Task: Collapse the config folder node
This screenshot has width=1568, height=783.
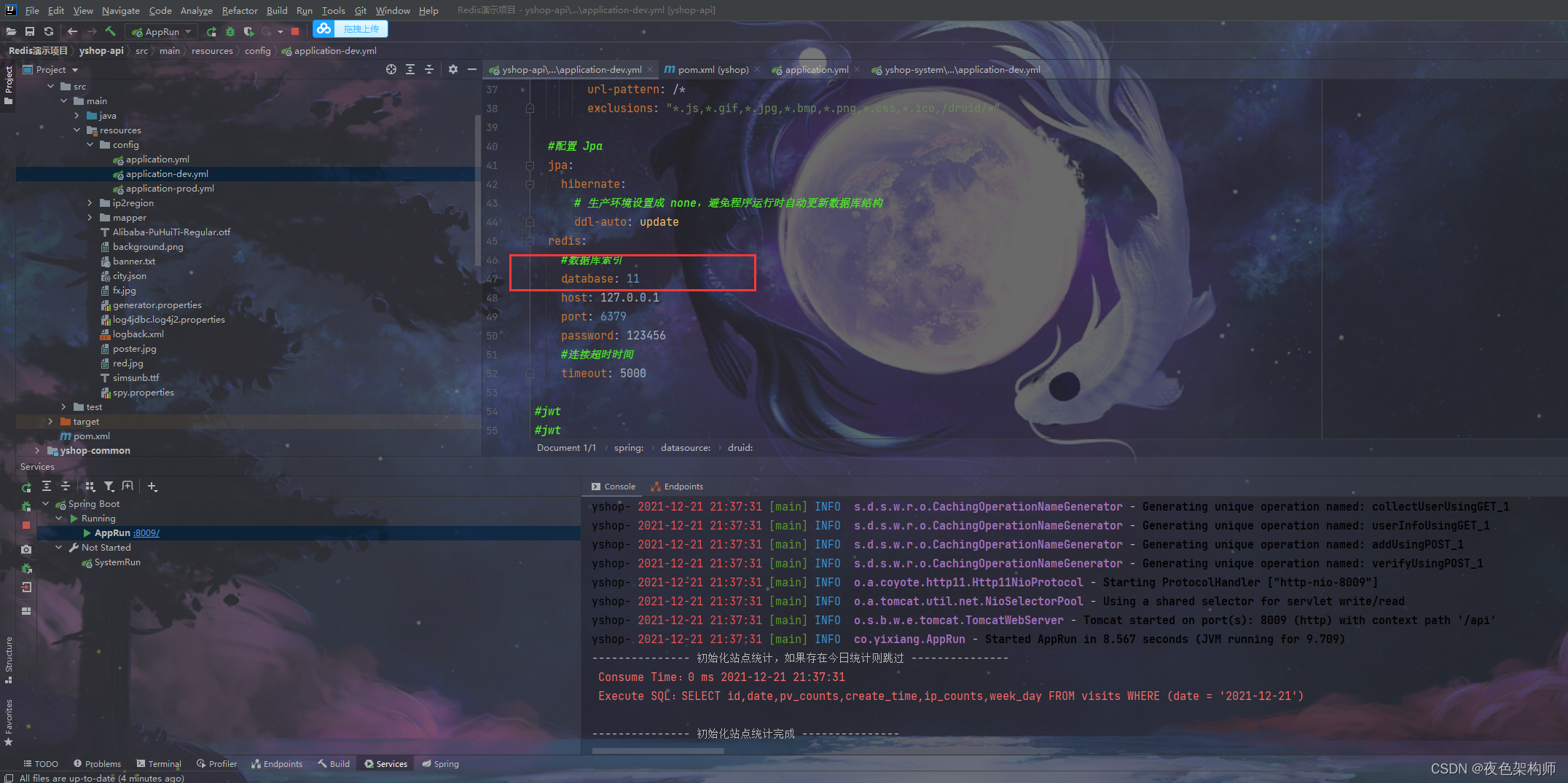Action: click(x=90, y=144)
